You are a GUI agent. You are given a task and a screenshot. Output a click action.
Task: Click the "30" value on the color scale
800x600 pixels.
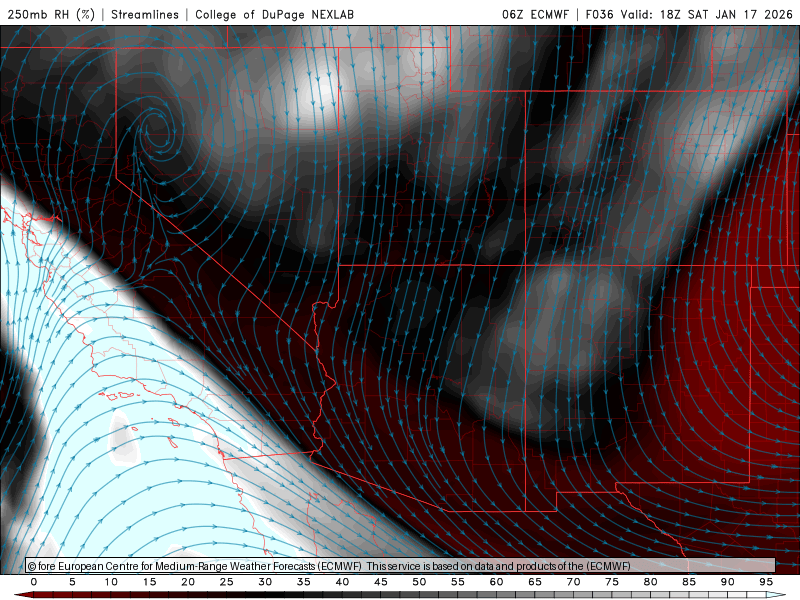(x=265, y=582)
